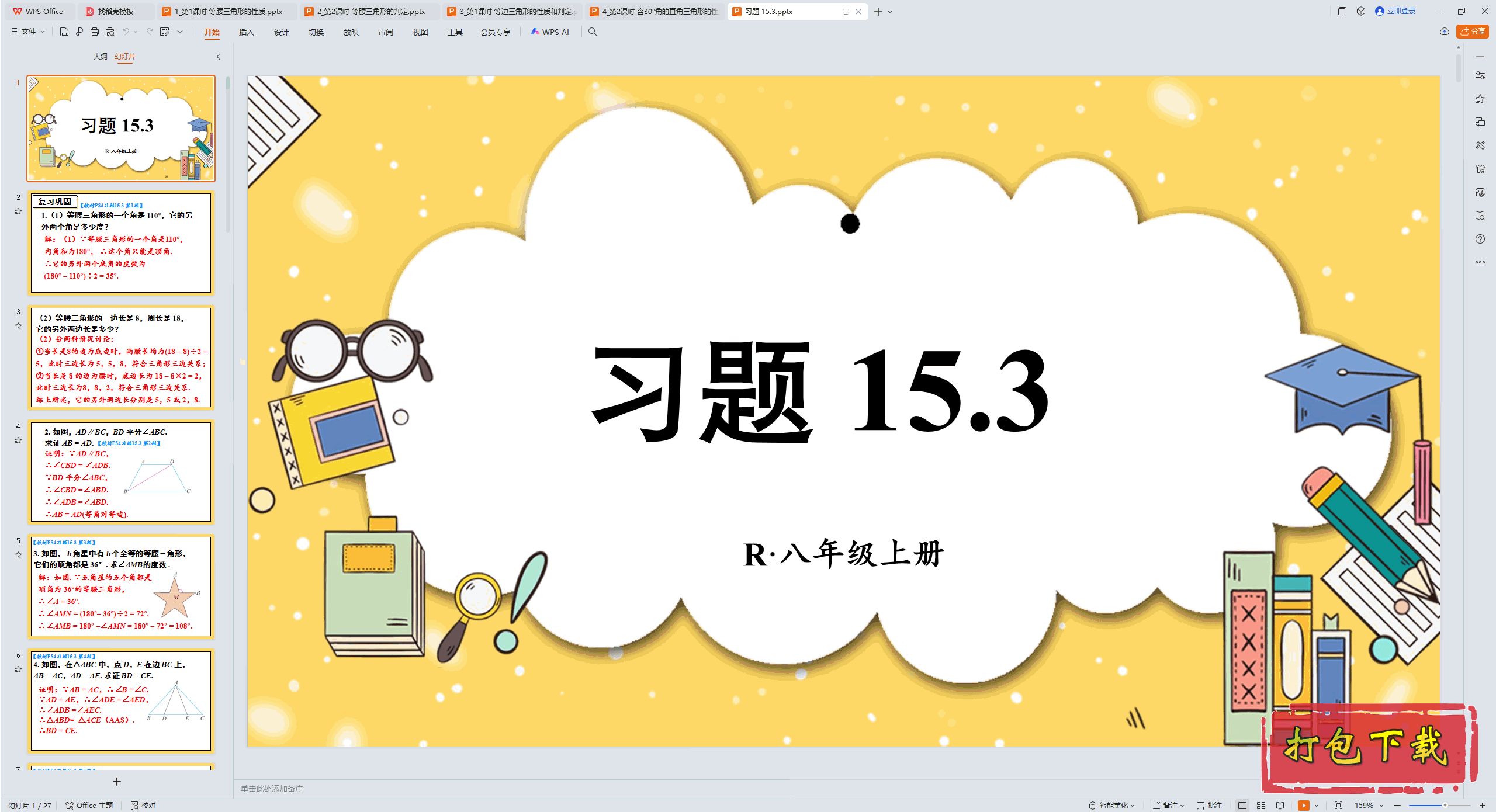Open the search magnifier icon
Image resolution: width=1496 pixels, height=812 pixels.
pos(593,32)
